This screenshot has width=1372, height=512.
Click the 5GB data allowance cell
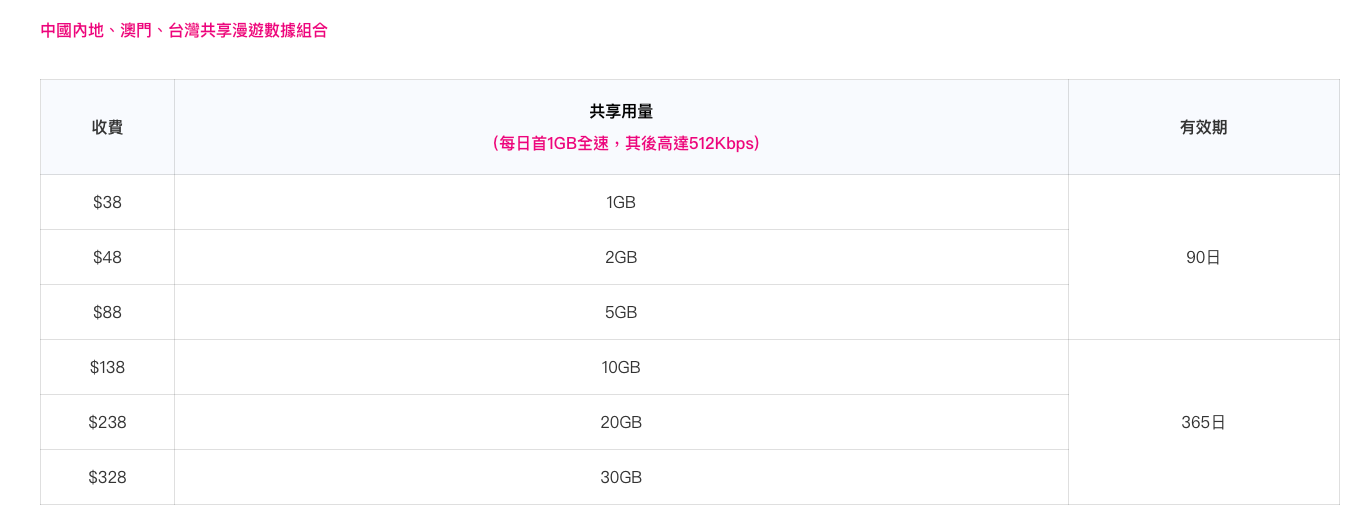(621, 312)
